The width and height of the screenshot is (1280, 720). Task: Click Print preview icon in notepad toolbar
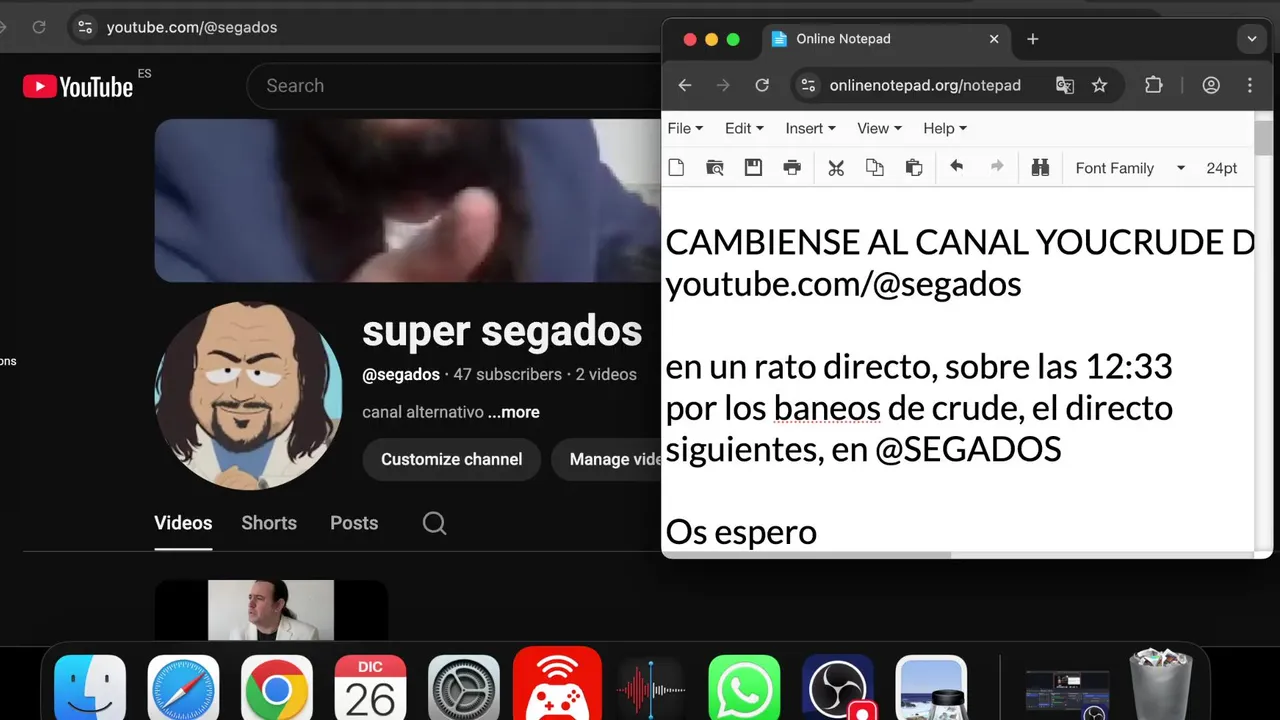(x=715, y=168)
